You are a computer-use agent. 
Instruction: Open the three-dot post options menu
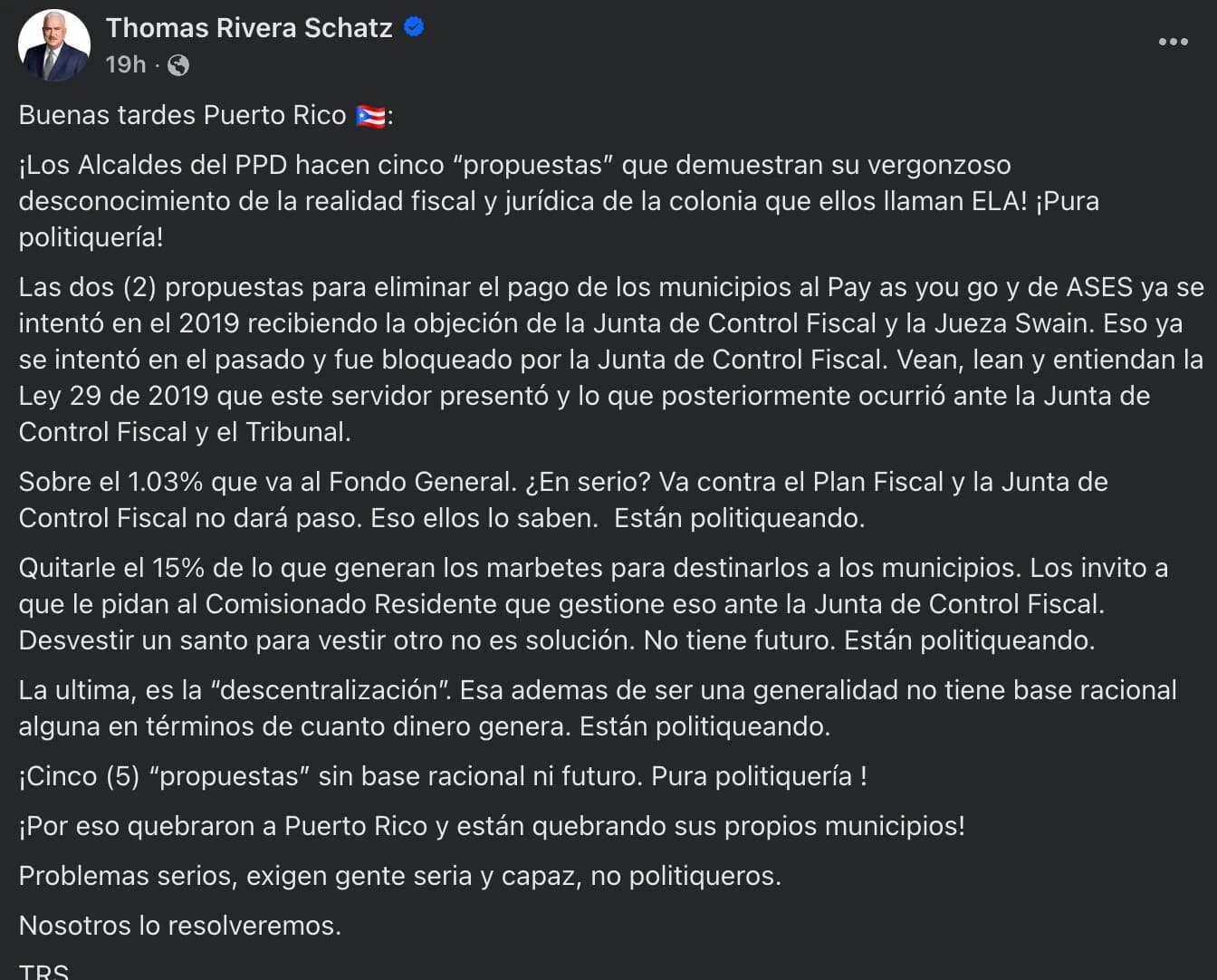coord(1173,42)
